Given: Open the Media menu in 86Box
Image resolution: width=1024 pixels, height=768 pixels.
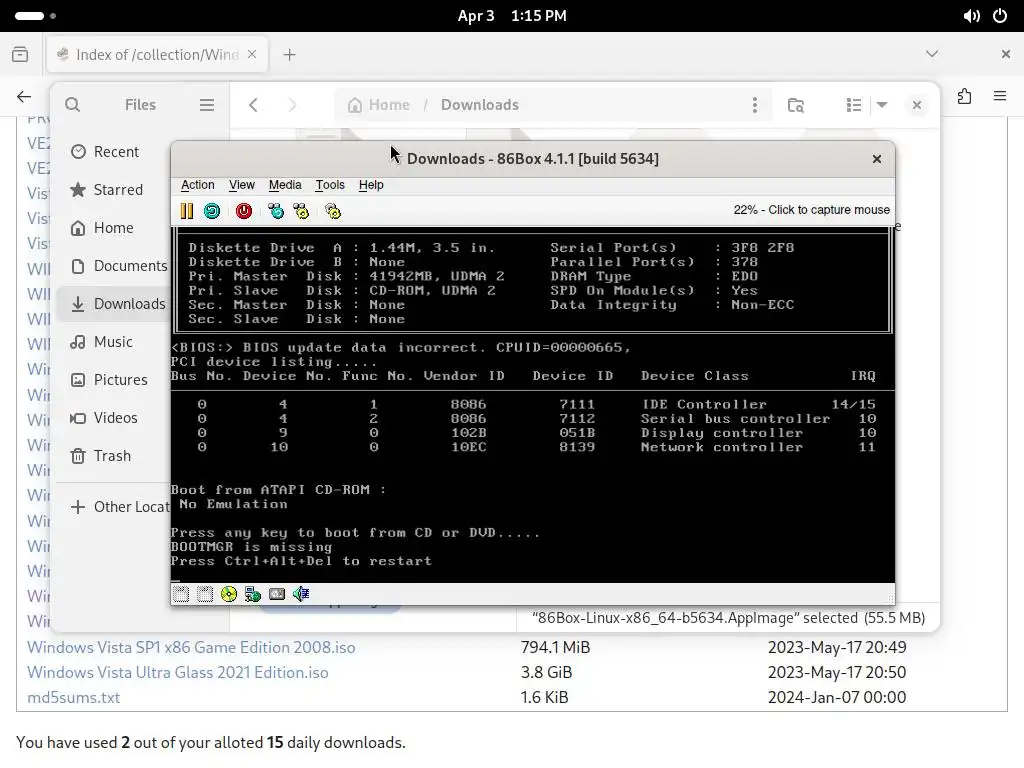Looking at the screenshot, I should [285, 185].
